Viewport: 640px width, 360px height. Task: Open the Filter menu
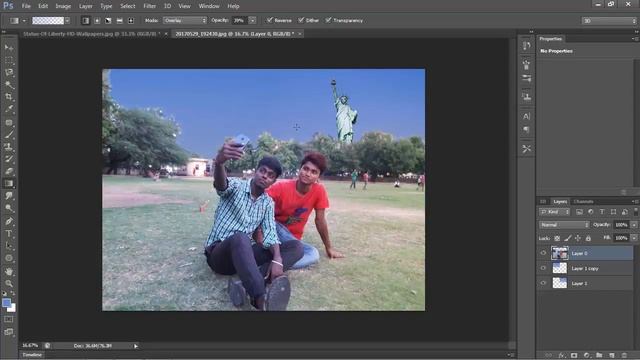click(149, 6)
